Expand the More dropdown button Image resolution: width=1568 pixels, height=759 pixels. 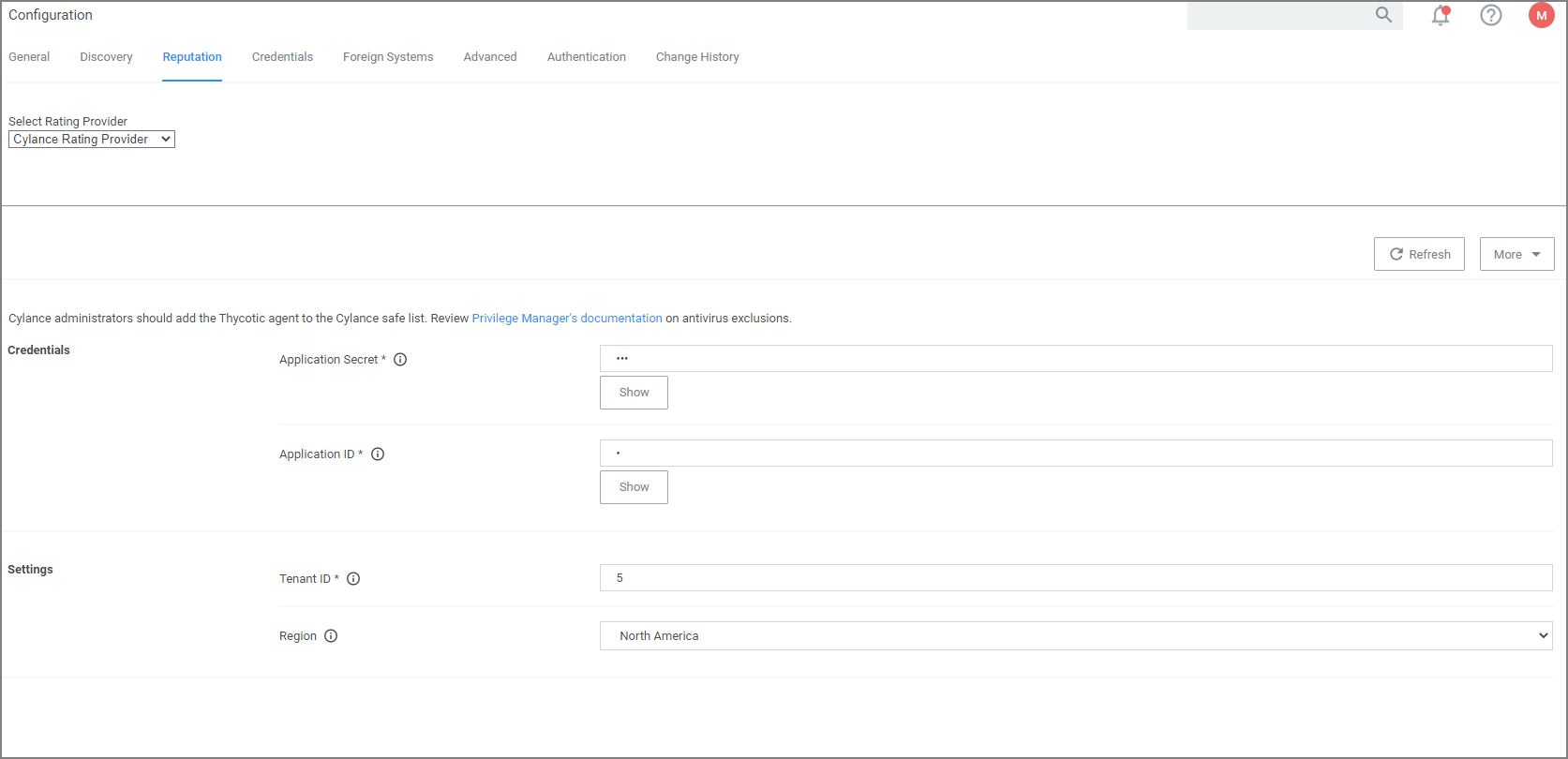pos(1516,255)
